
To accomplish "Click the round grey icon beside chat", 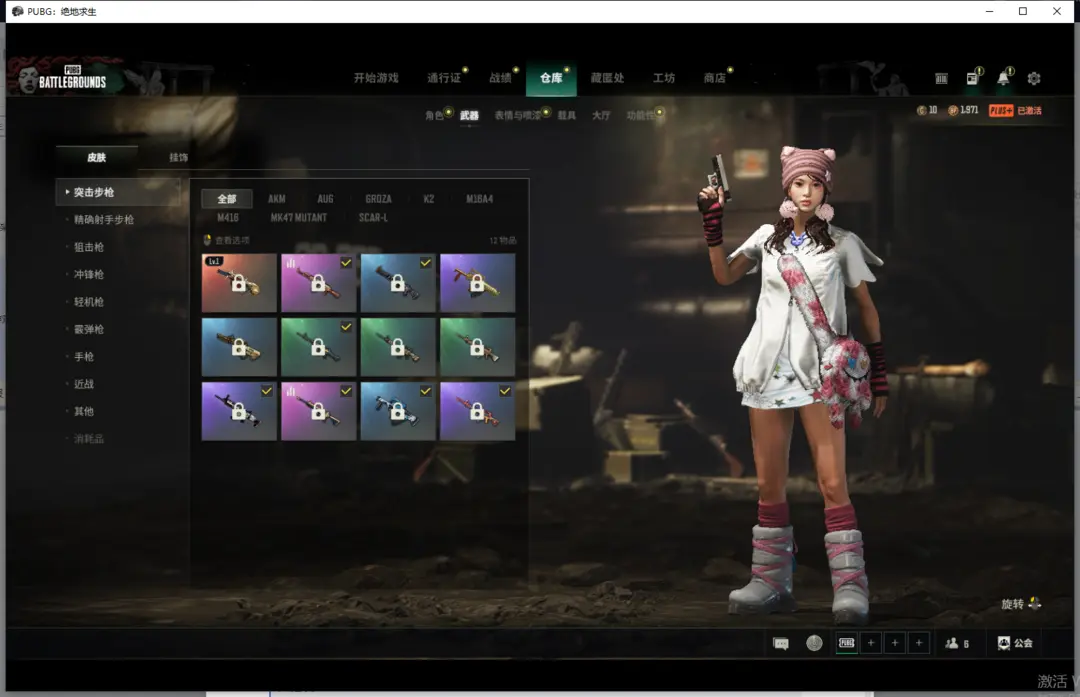I will tap(814, 643).
